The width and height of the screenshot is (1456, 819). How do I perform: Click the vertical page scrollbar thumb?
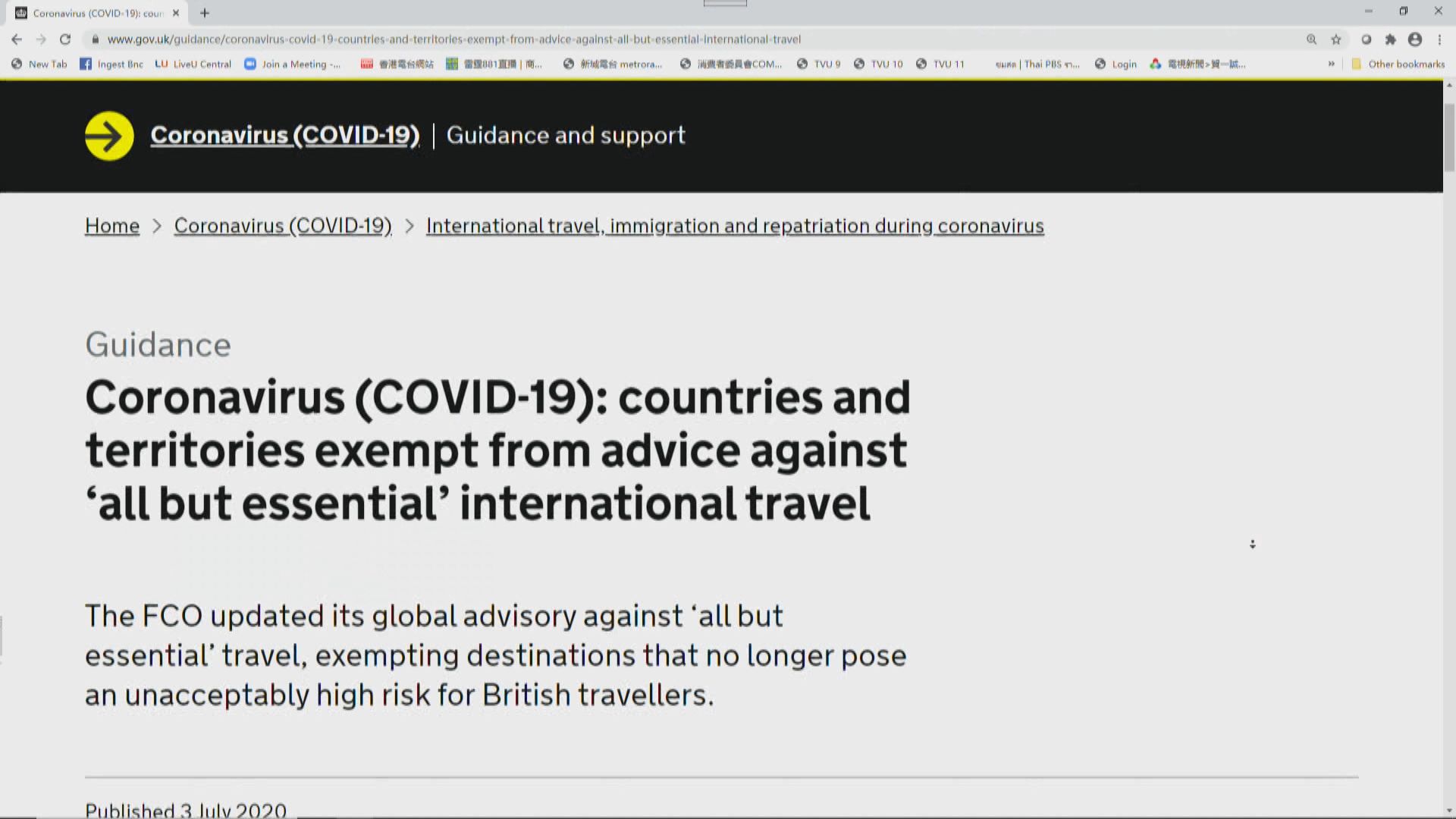(1449, 136)
